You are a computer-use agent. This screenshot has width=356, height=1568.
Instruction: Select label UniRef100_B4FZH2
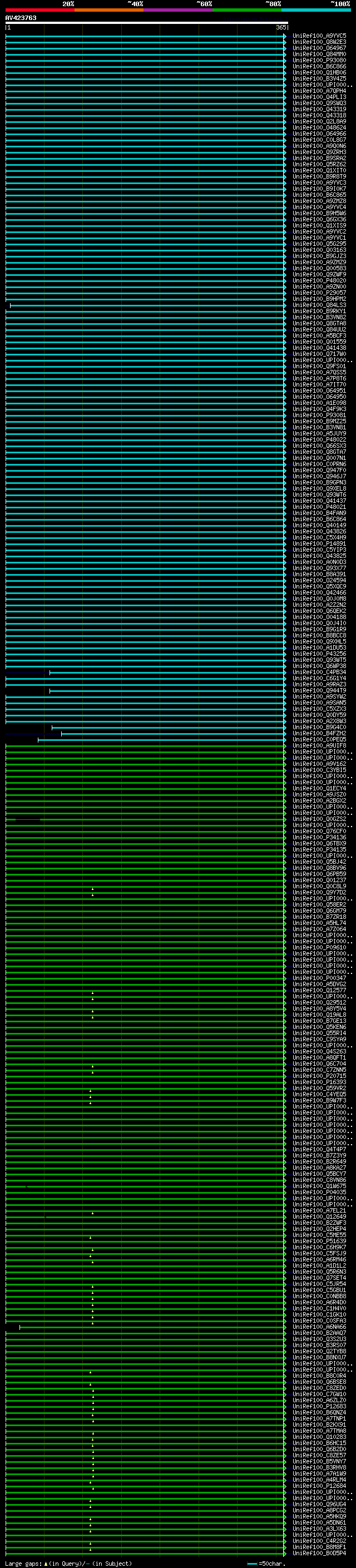coord(319,734)
